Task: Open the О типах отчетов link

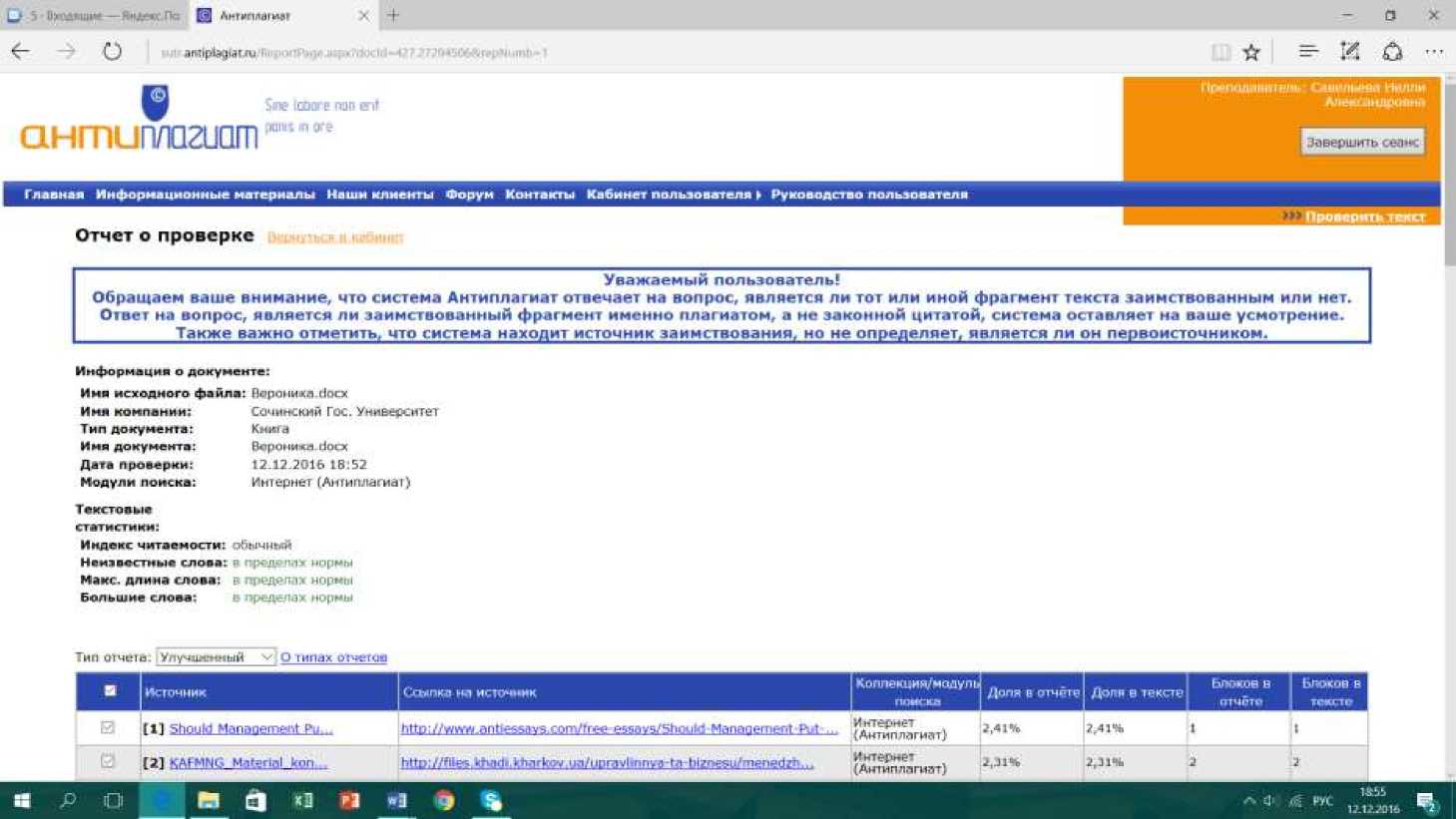Action: click(x=333, y=657)
